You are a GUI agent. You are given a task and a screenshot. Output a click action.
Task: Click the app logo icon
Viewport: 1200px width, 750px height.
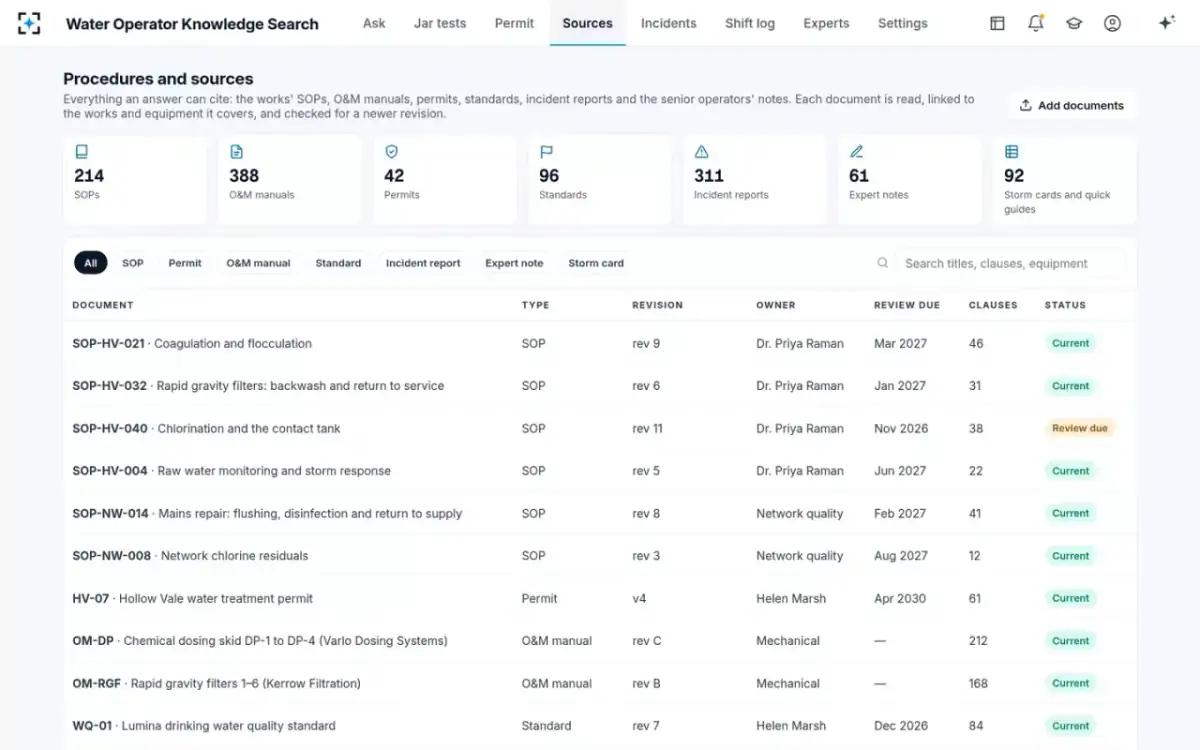click(29, 23)
